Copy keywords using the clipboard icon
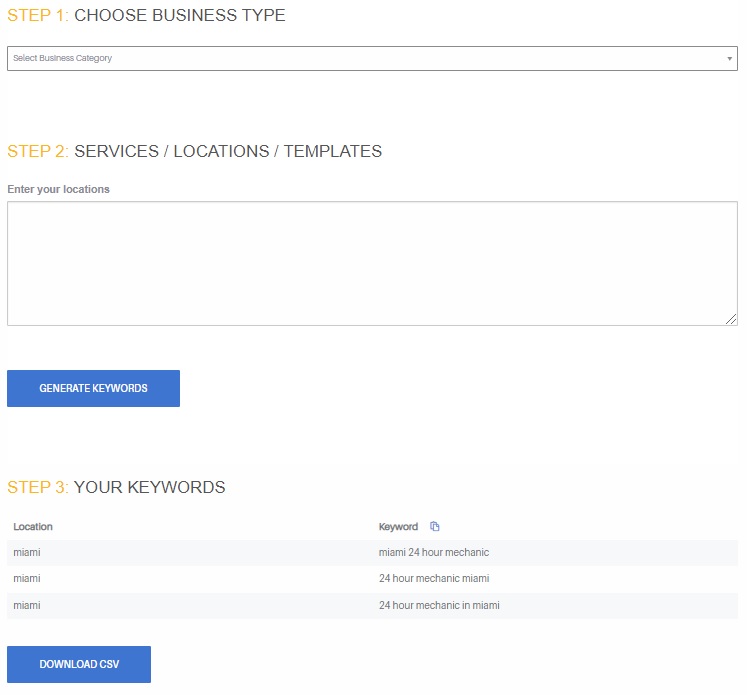Viewport: 747px width, 695px height. [434, 526]
